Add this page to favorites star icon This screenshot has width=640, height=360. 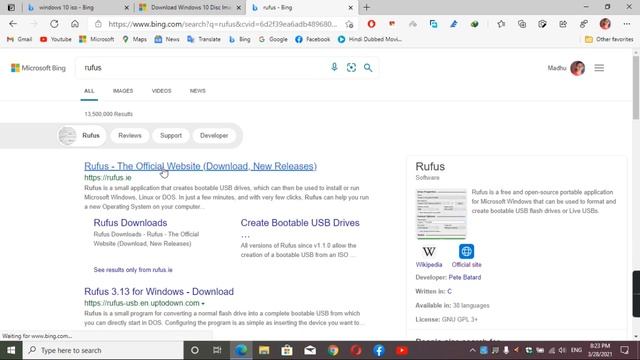(x=349, y=24)
